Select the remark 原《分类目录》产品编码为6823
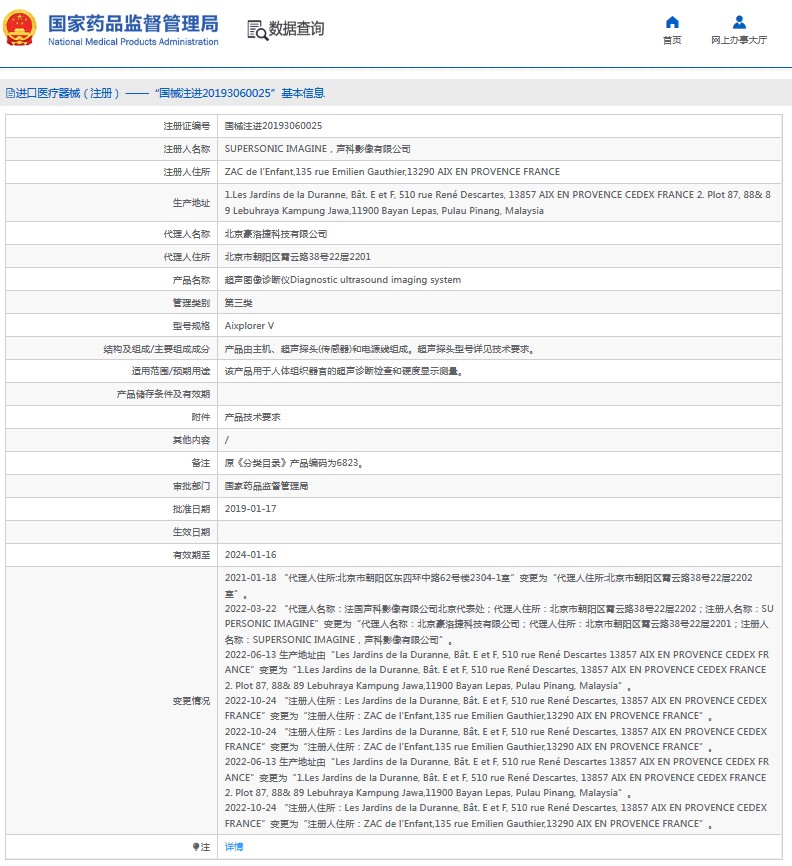 (294, 463)
